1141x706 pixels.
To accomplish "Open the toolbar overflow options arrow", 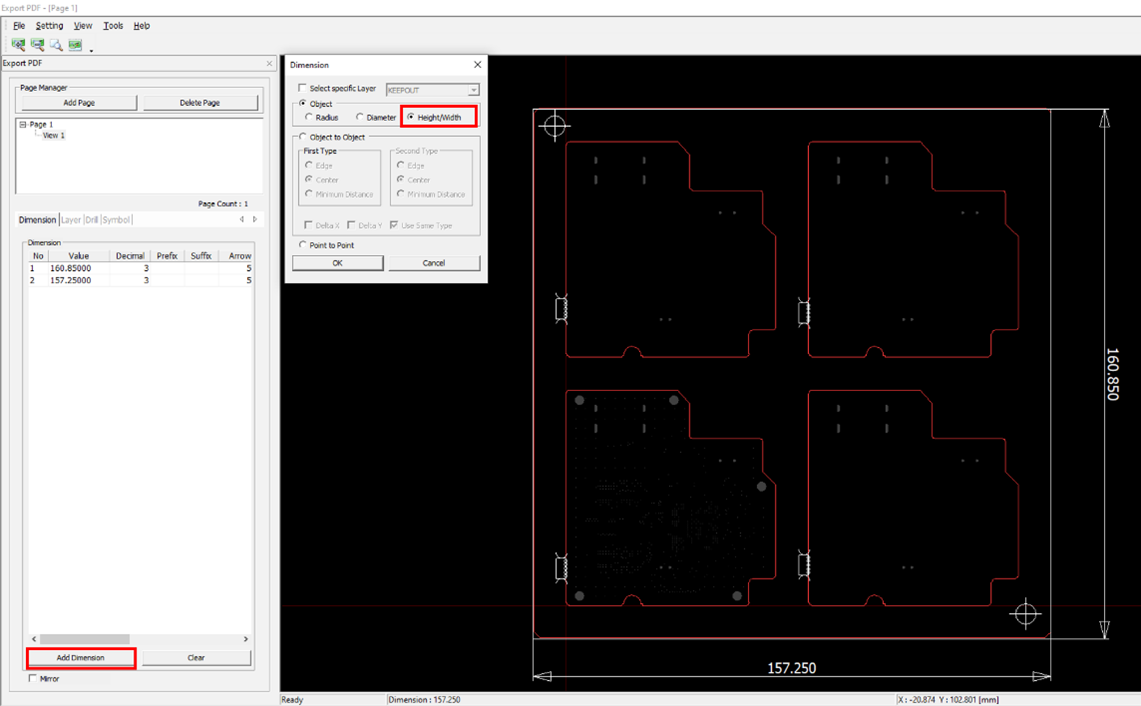I will 91,50.
